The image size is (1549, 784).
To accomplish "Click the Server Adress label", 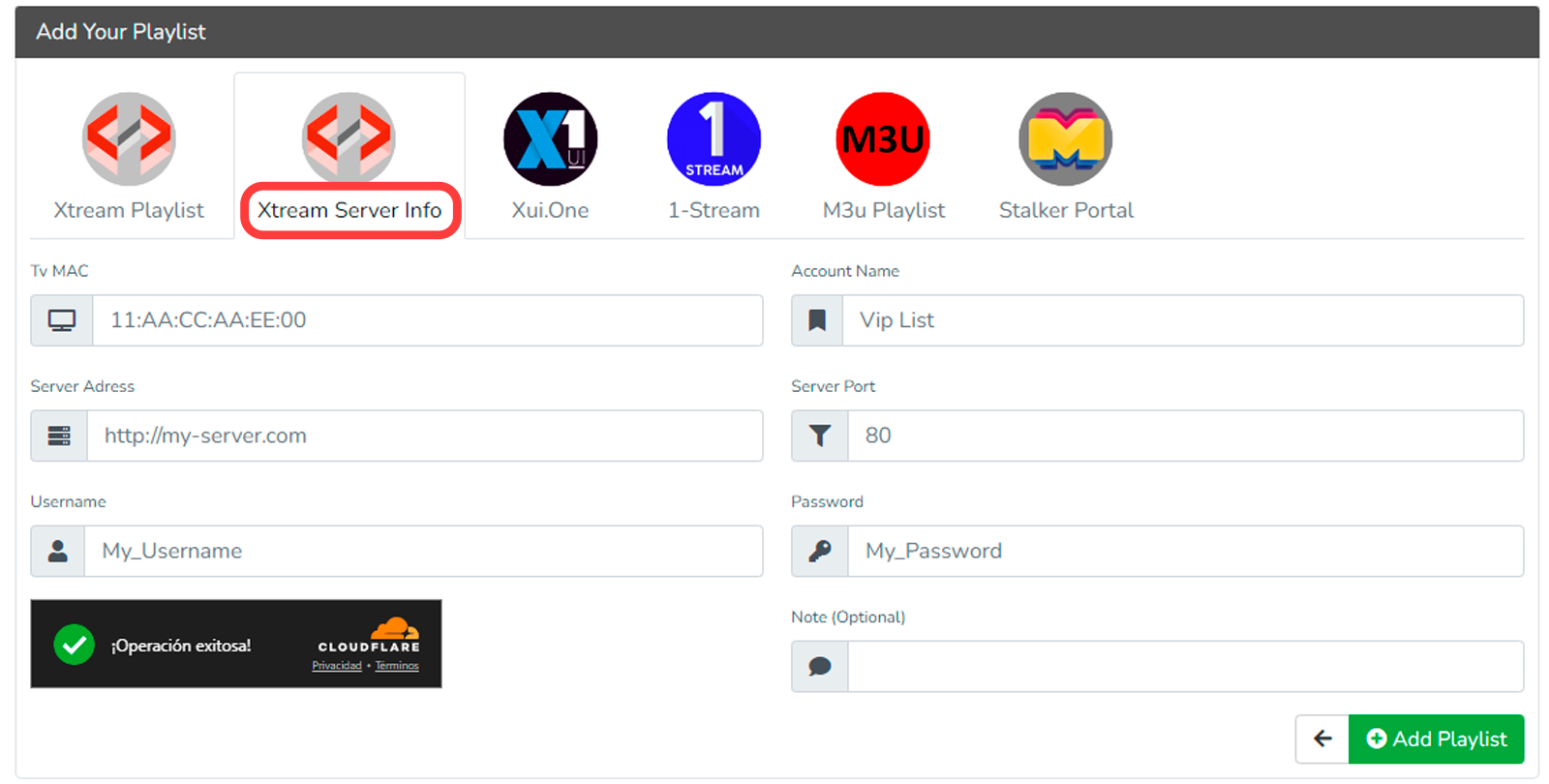I will click(x=82, y=386).
